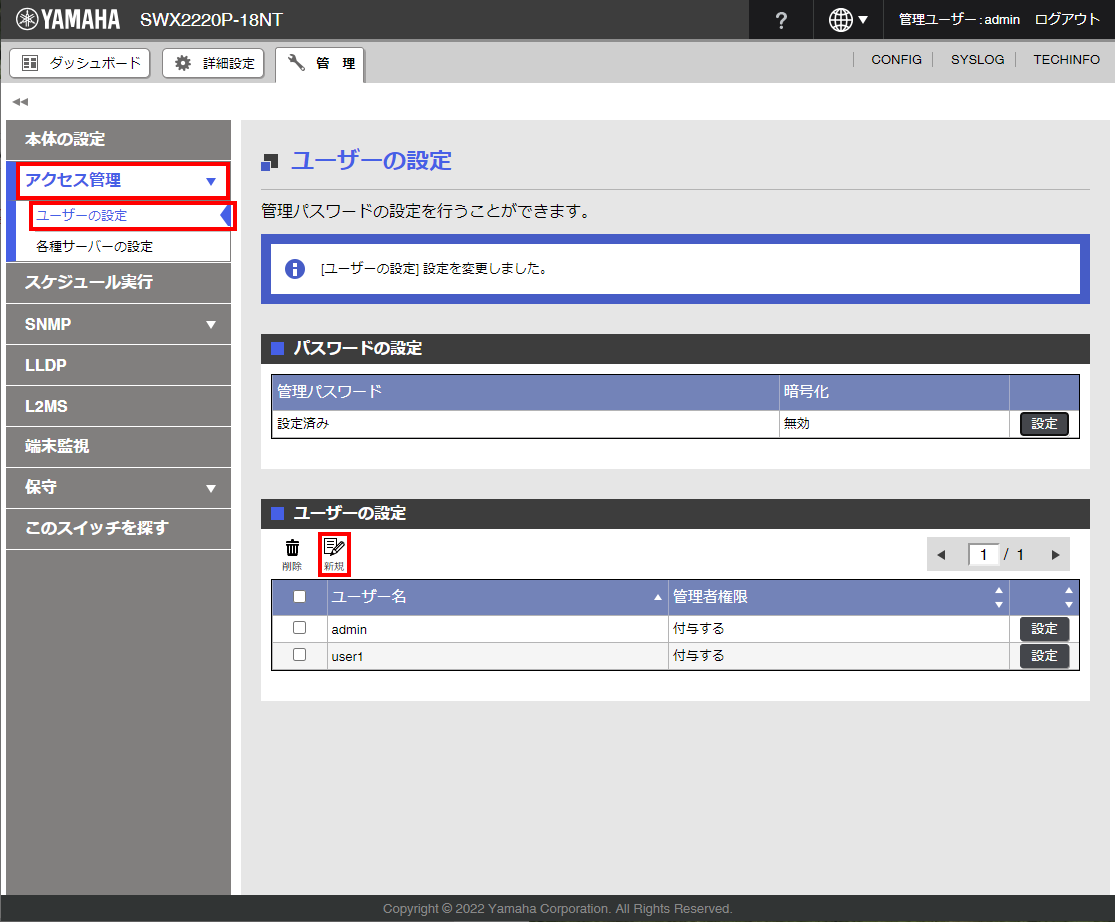Click the ログアウト link
The image size is (1115, 922).
1067,20
